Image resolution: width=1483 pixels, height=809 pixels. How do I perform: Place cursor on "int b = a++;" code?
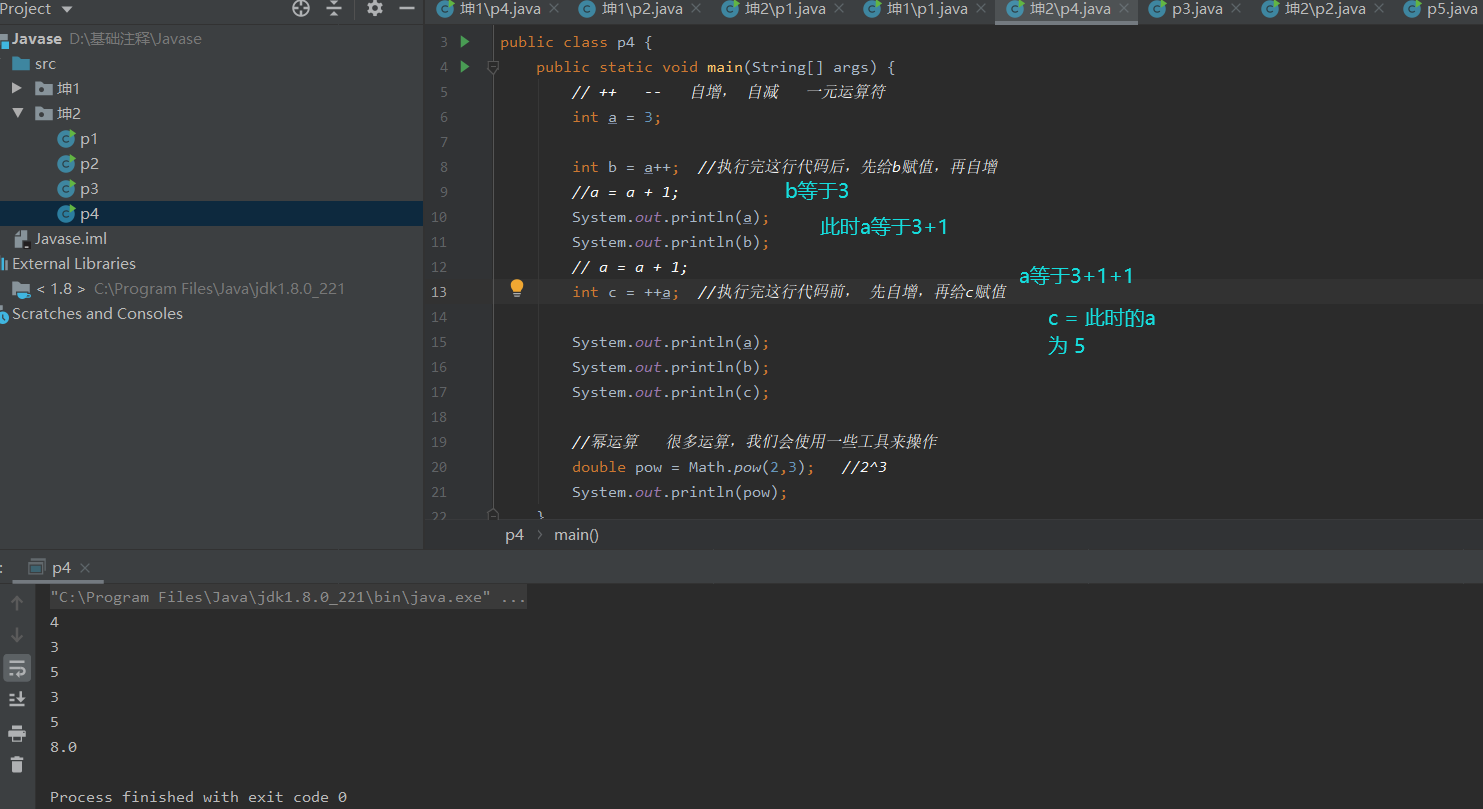(x=626, y=167)
